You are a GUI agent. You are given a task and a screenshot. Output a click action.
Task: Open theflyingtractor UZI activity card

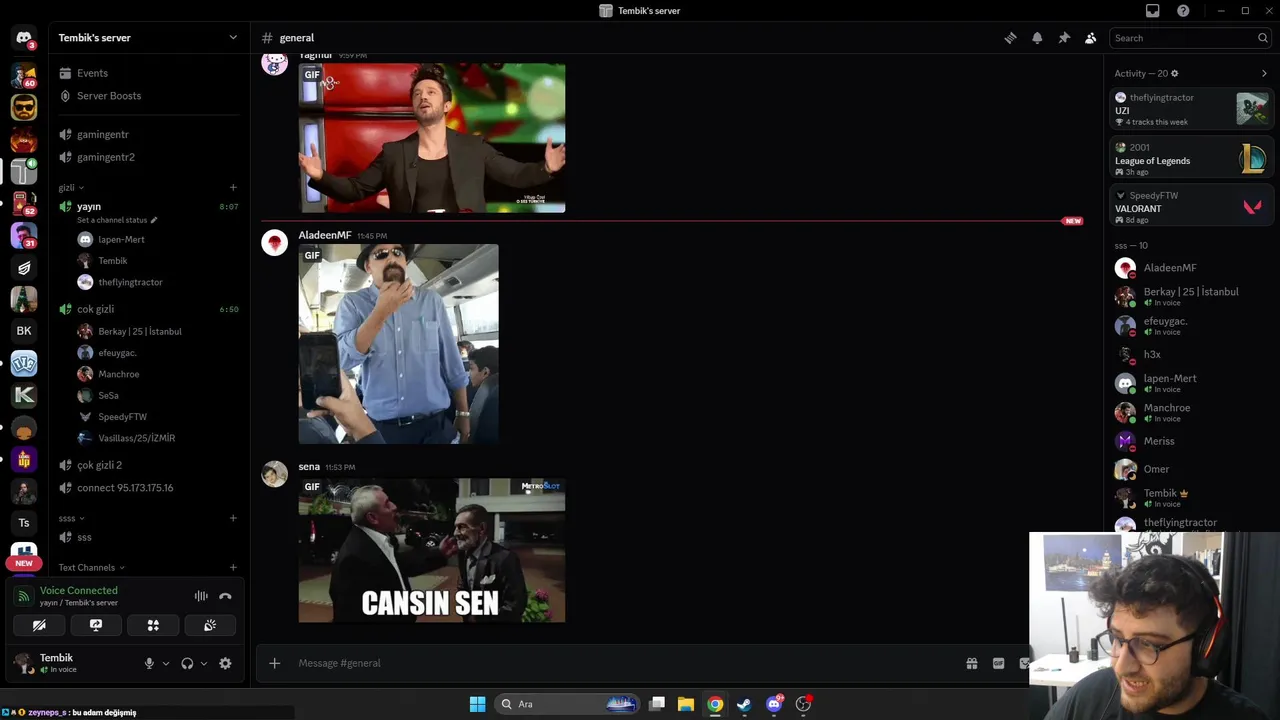(1192, 109)
